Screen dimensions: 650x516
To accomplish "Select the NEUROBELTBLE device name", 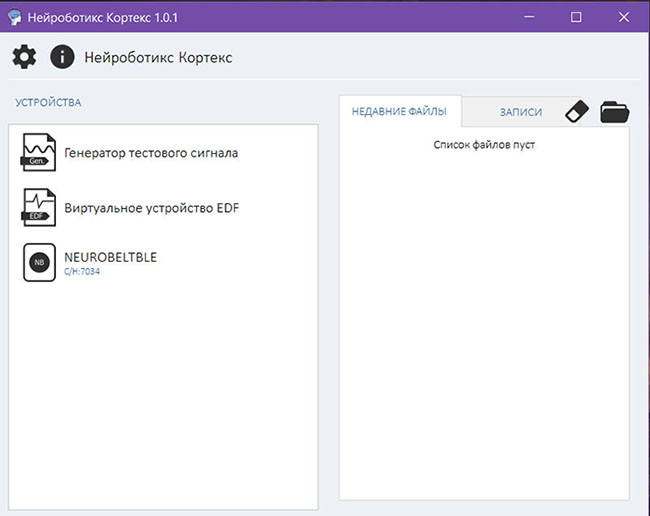I will pyautogui.click(x=110, y=257).
